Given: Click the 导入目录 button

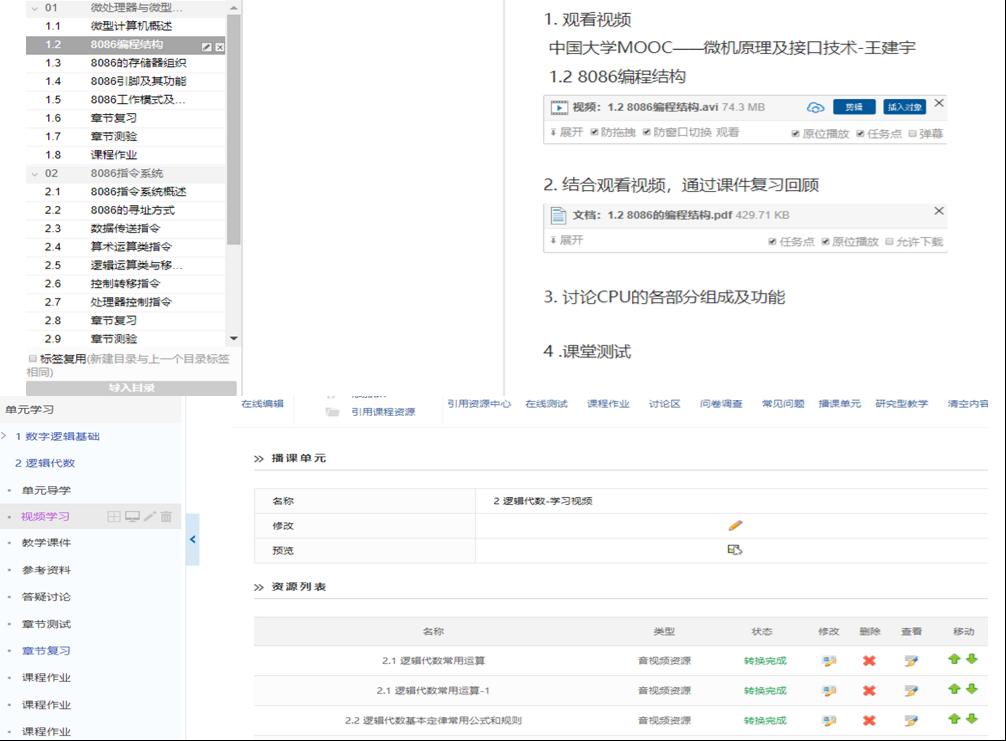Looking at the screenshot, I should [131, 388].
